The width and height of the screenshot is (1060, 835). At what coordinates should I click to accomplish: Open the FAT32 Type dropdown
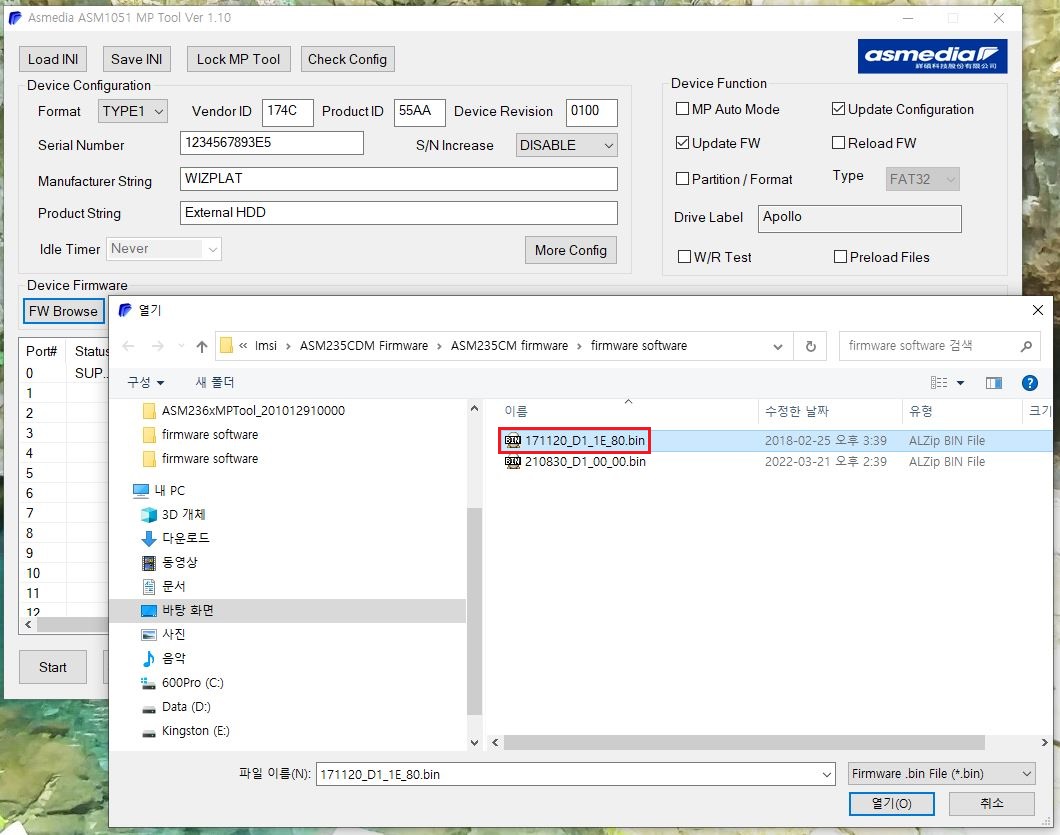[922, 179]
